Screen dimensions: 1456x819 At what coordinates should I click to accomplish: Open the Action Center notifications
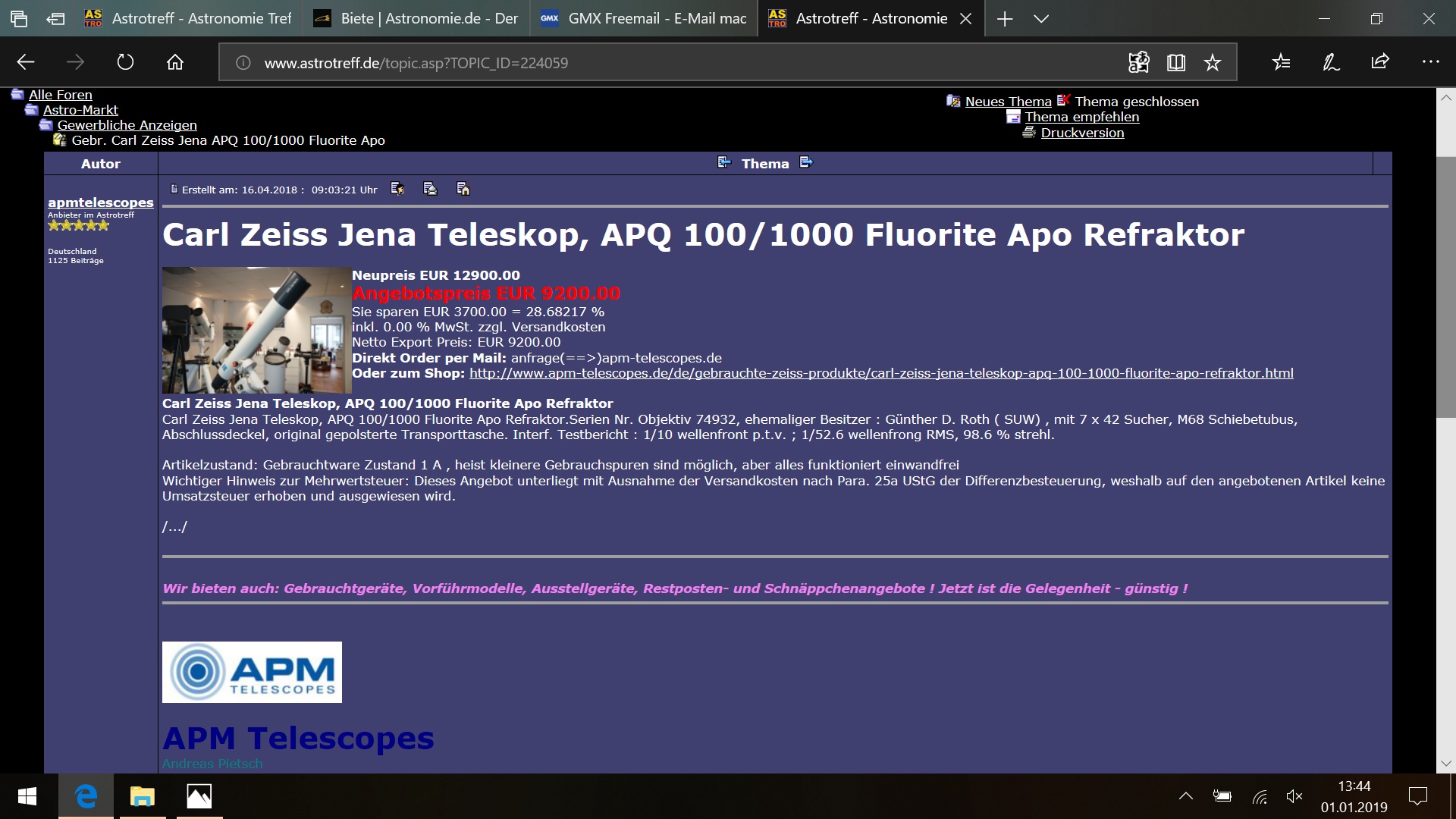[1417, 796]
